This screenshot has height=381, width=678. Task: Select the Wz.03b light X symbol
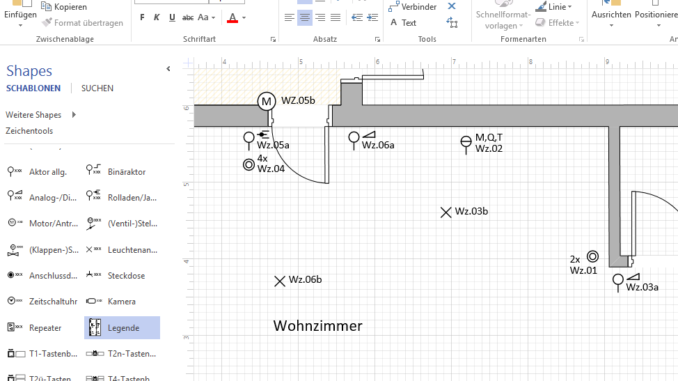(446, 212)
